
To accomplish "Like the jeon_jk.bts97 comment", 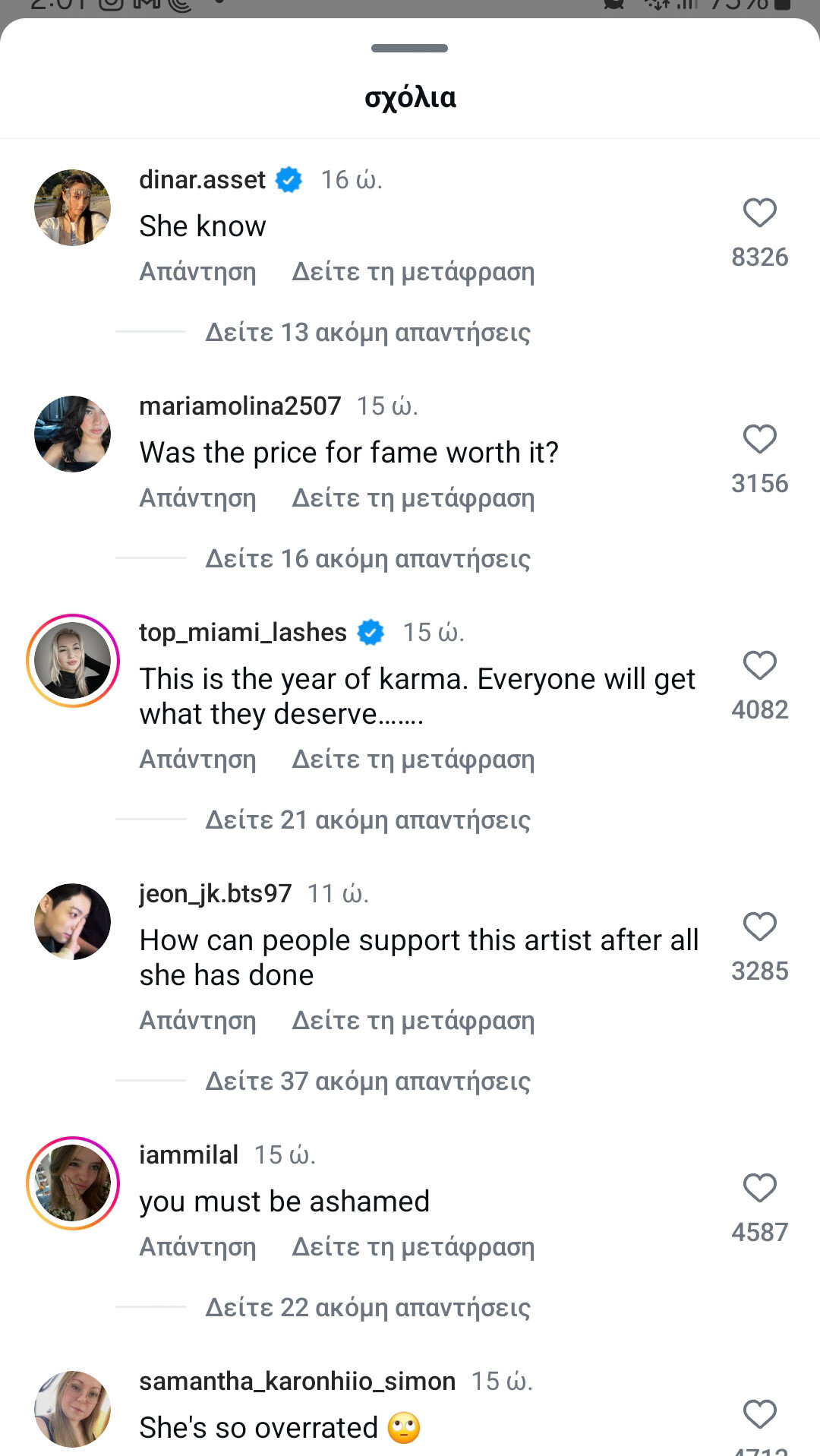I will (x=759, y=927).
